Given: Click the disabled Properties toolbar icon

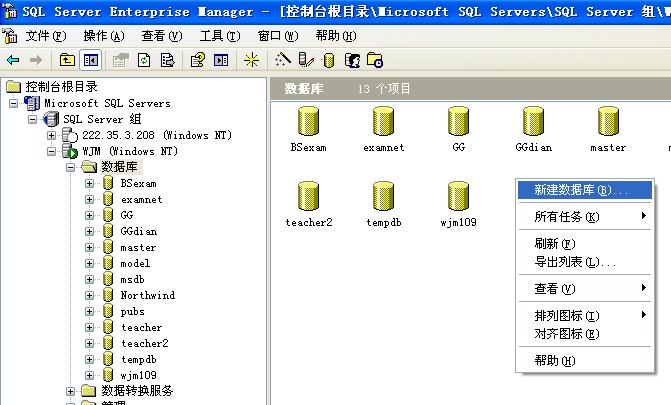Looking at the screenshot, I should [121, 60].
